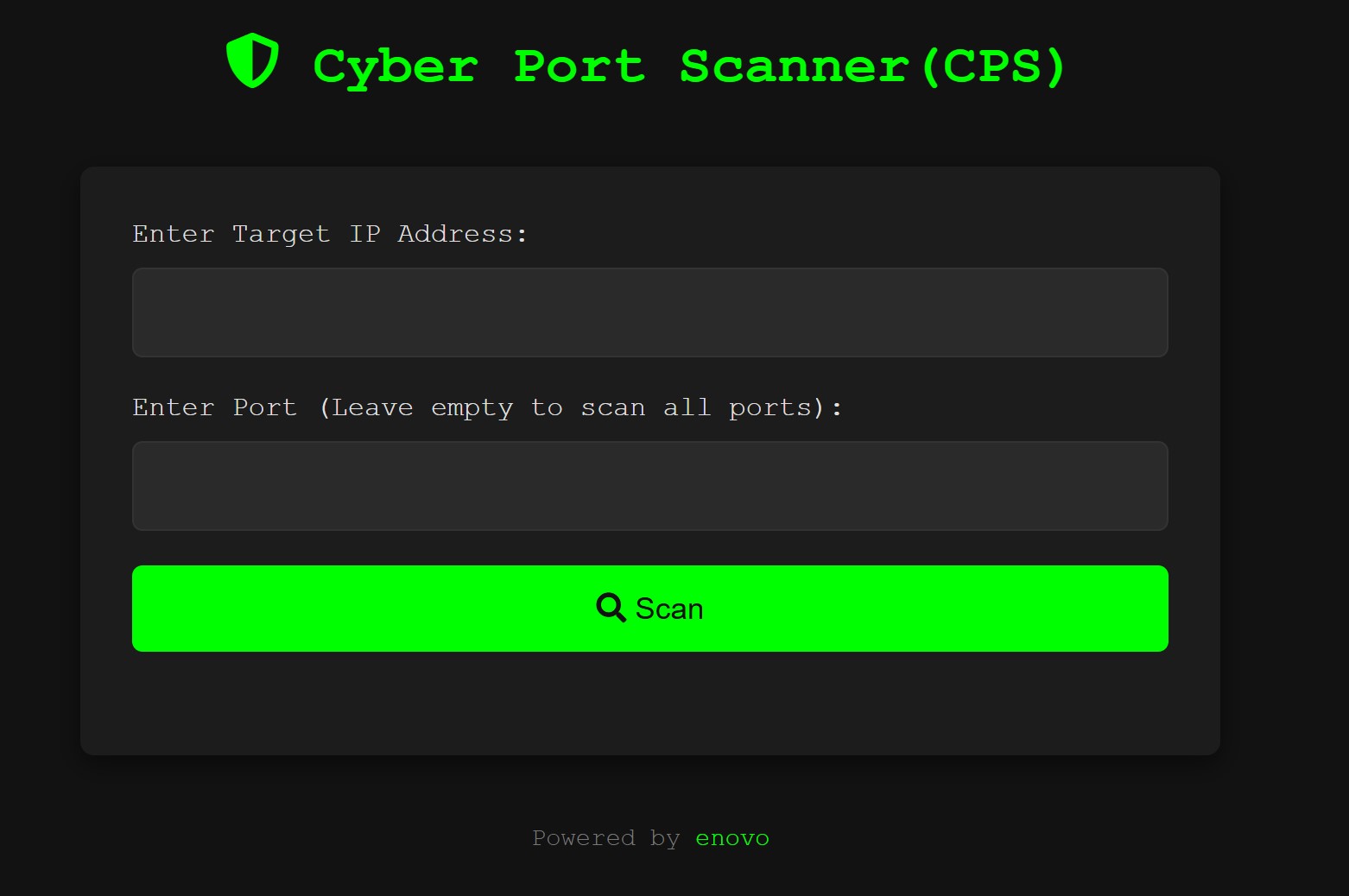This screenshot has height=896, width=1349.
Task: Click the 'Enter Port' label text
Action: tap(487, 407)
